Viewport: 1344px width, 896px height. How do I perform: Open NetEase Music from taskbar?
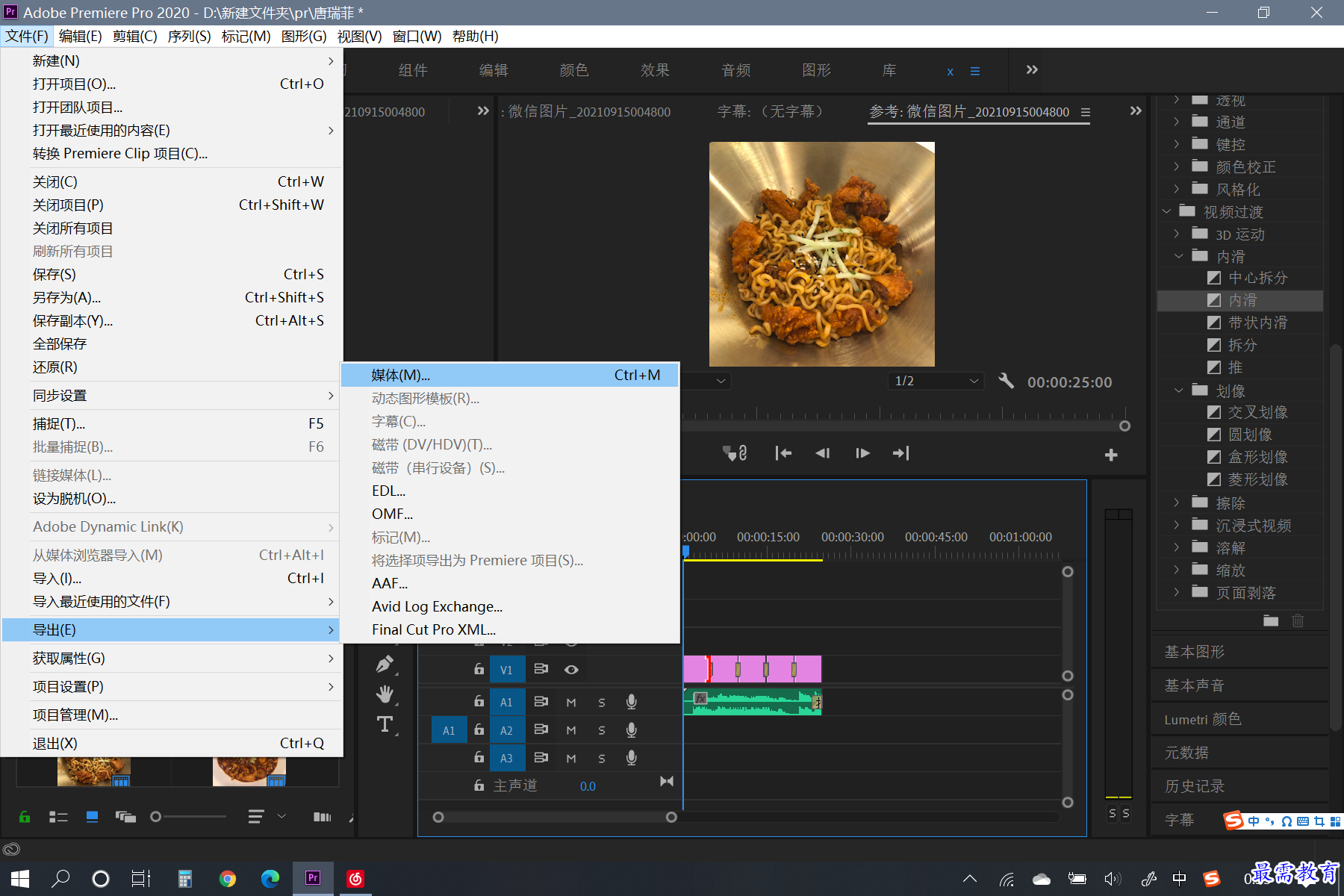tap(355, 879)
